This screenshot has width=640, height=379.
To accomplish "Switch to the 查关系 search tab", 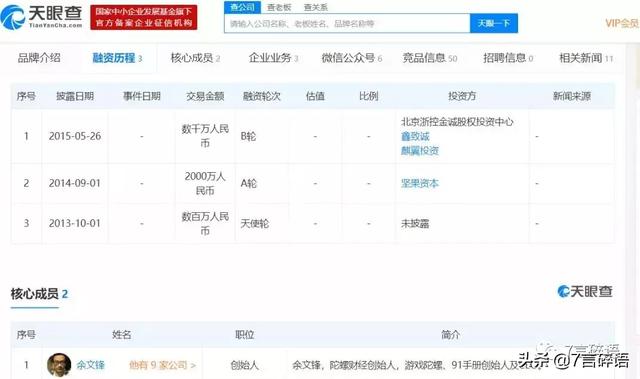I will coord(316,7).
